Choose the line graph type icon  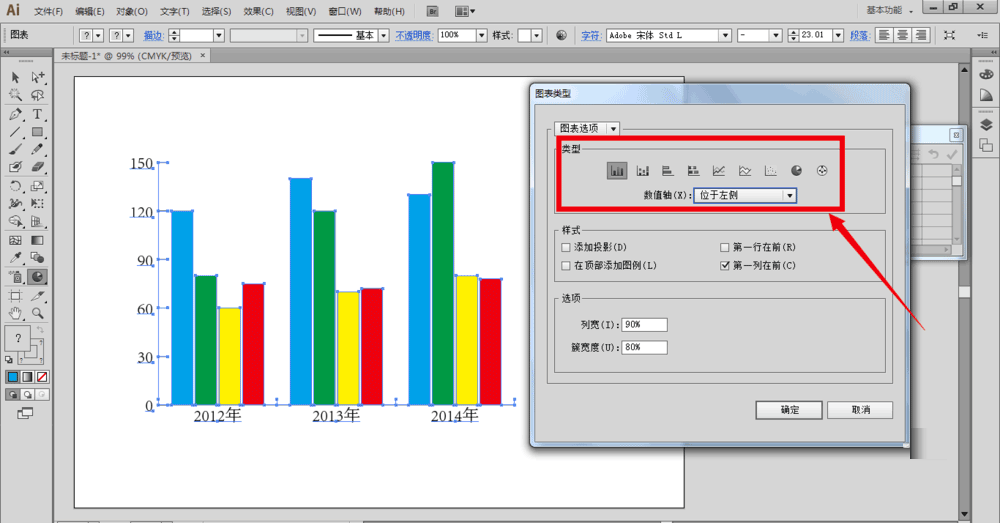(719, 170)
